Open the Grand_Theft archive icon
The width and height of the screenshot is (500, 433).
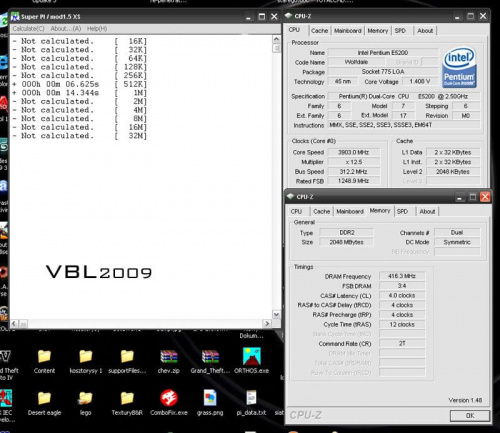pos(210,356)
